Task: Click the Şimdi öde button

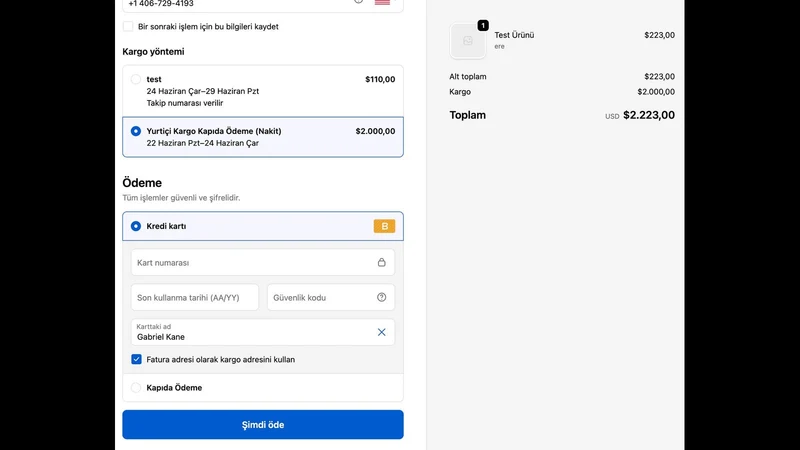Action: (263, 424)
